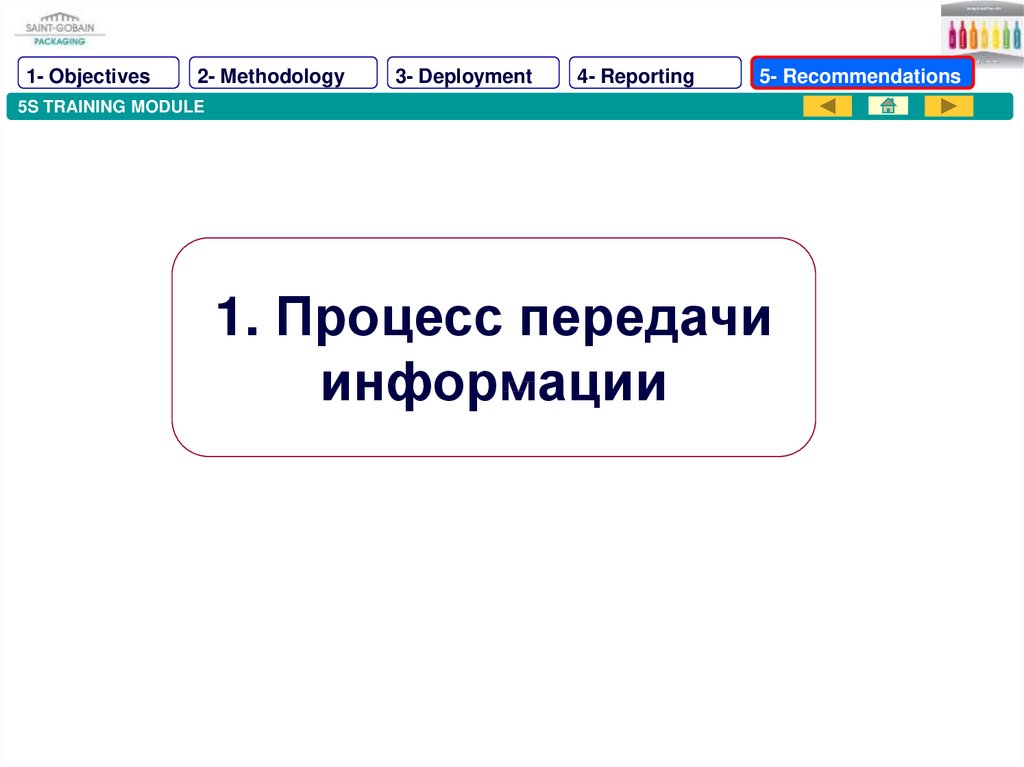
Task: Click the forward arrow navigation button
Action: click(948, 106)
